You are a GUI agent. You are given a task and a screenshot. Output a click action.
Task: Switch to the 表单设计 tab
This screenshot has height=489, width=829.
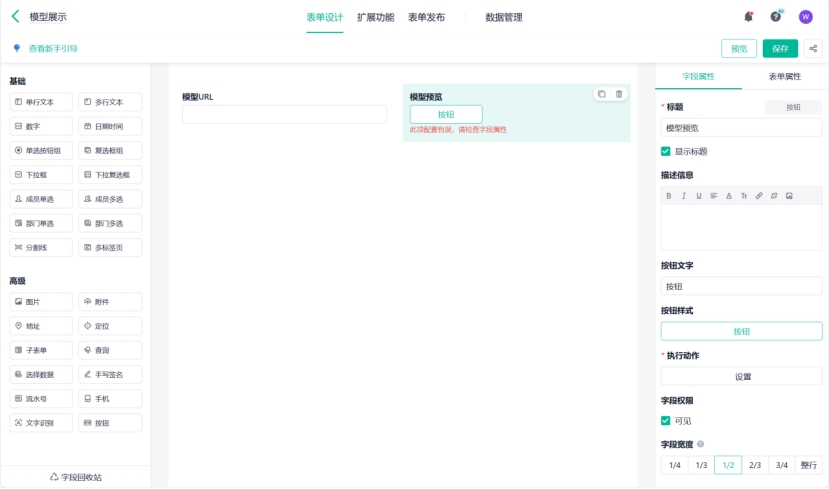tap(325, 17)
